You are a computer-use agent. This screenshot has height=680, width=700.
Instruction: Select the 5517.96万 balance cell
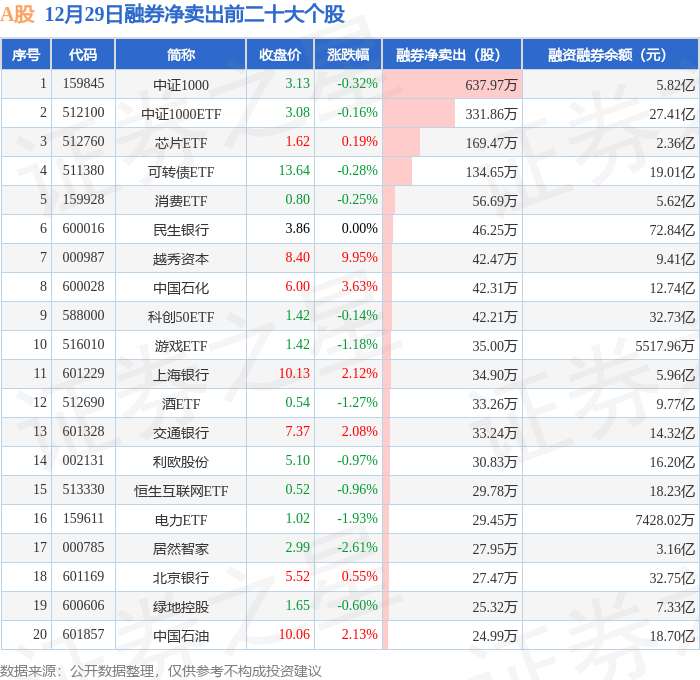click(665, 346)
